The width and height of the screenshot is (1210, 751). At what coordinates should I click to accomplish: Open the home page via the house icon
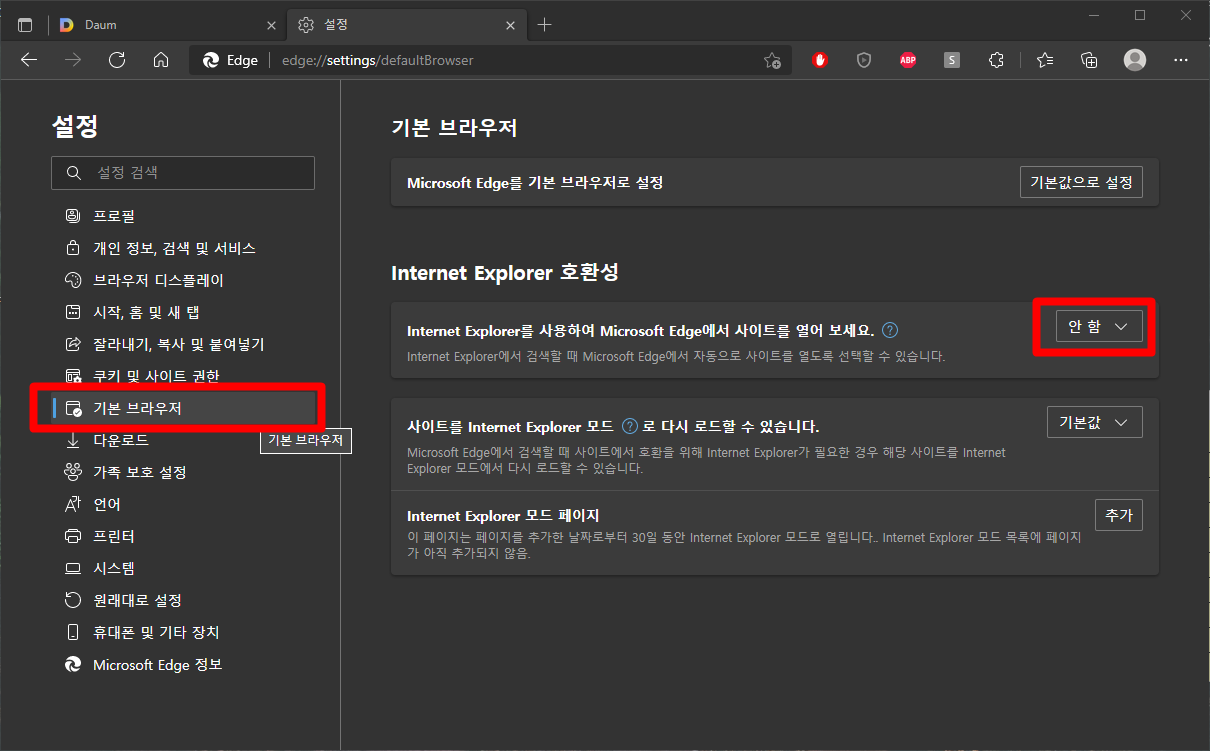pos(161,60)
